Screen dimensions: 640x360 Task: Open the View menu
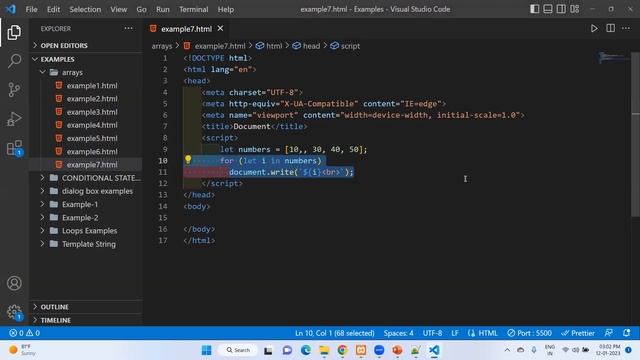click(118, 9)
